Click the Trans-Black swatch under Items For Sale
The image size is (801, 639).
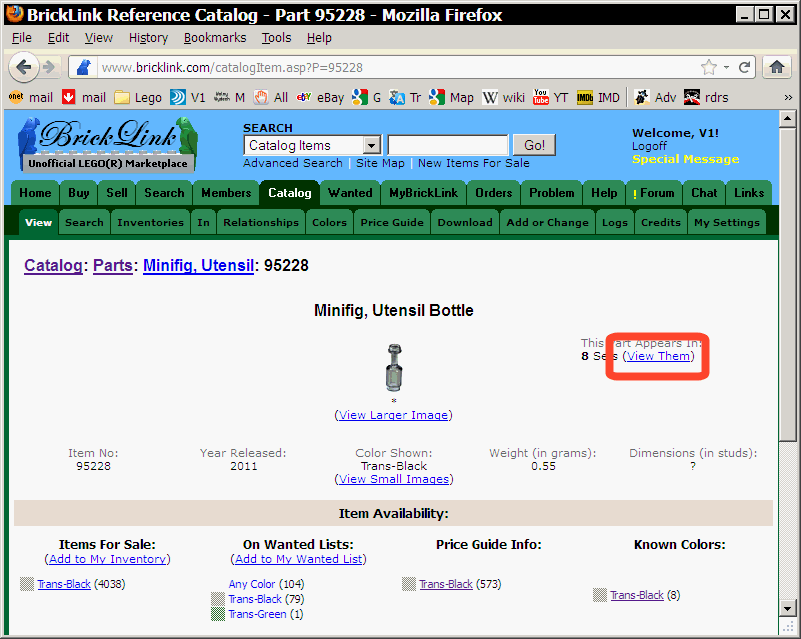tap(27, 584)
